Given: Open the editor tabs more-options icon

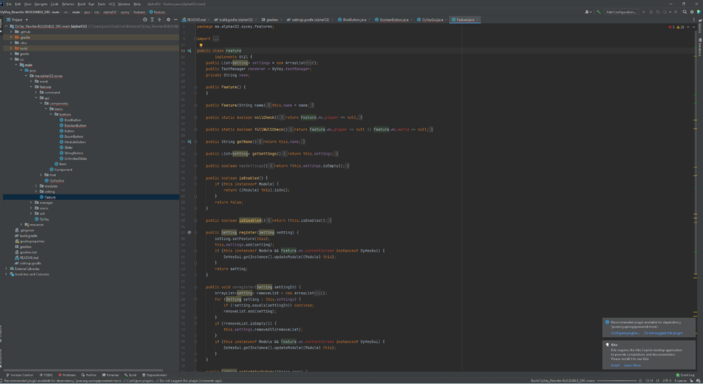Looking at the screenshot, I should click(x=694, y=20).
